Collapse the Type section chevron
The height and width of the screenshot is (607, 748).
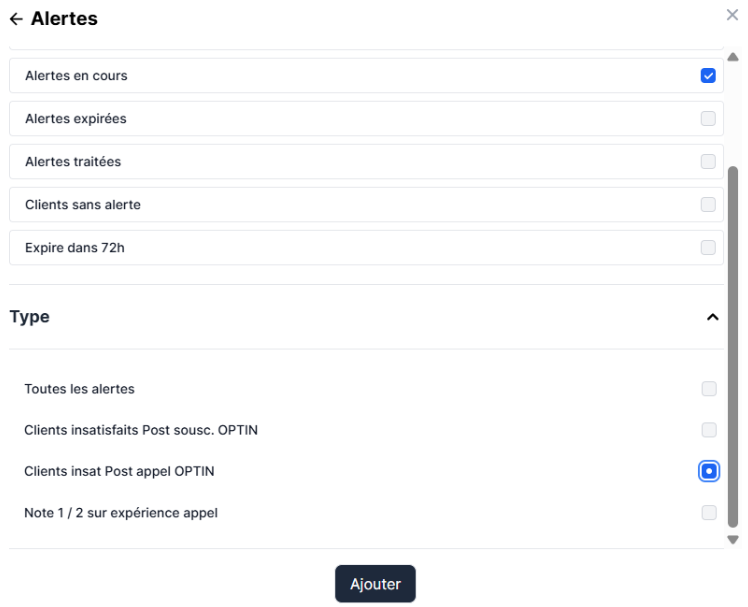click(712, 317)
